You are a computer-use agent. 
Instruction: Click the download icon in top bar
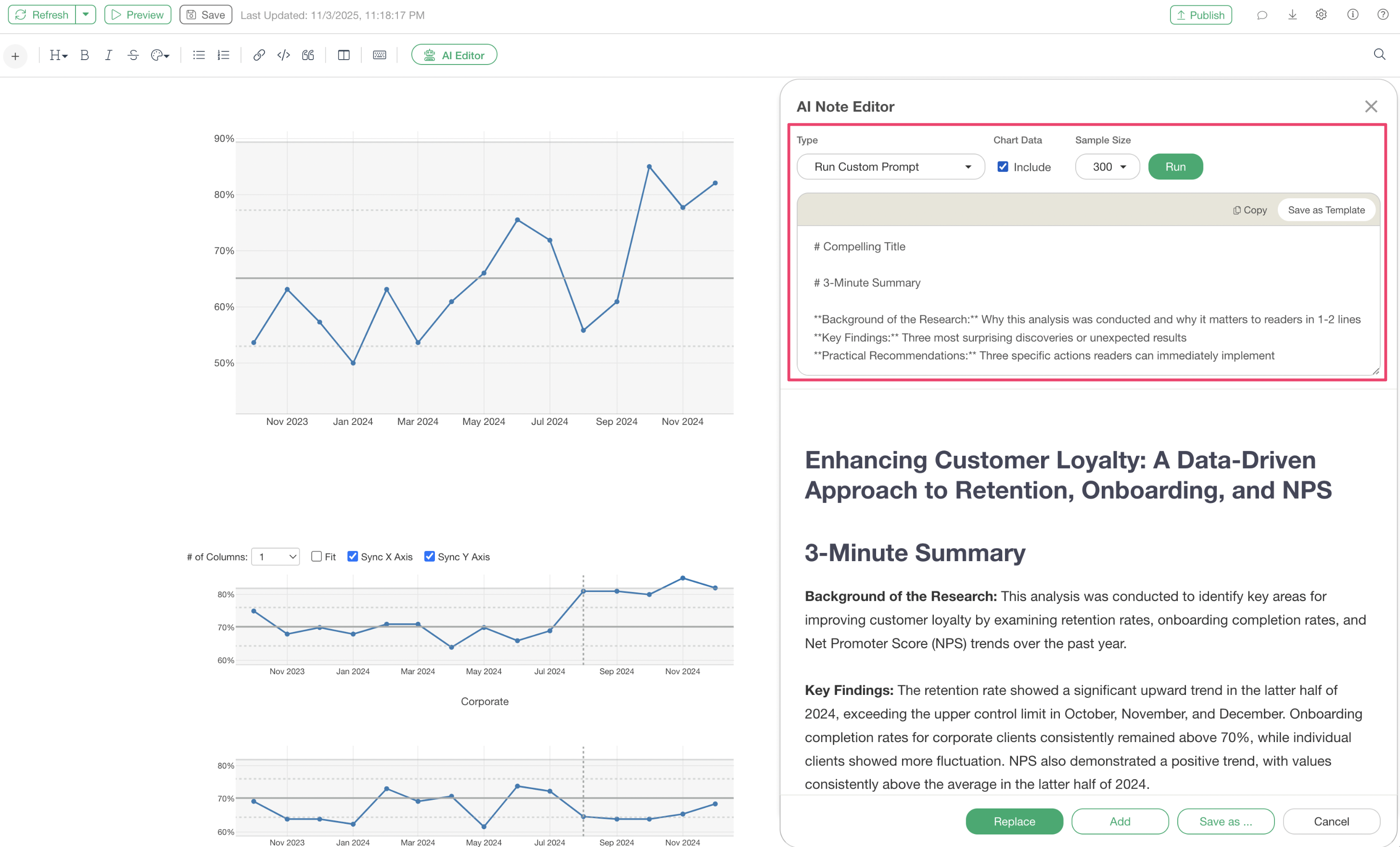(1292, 15)
